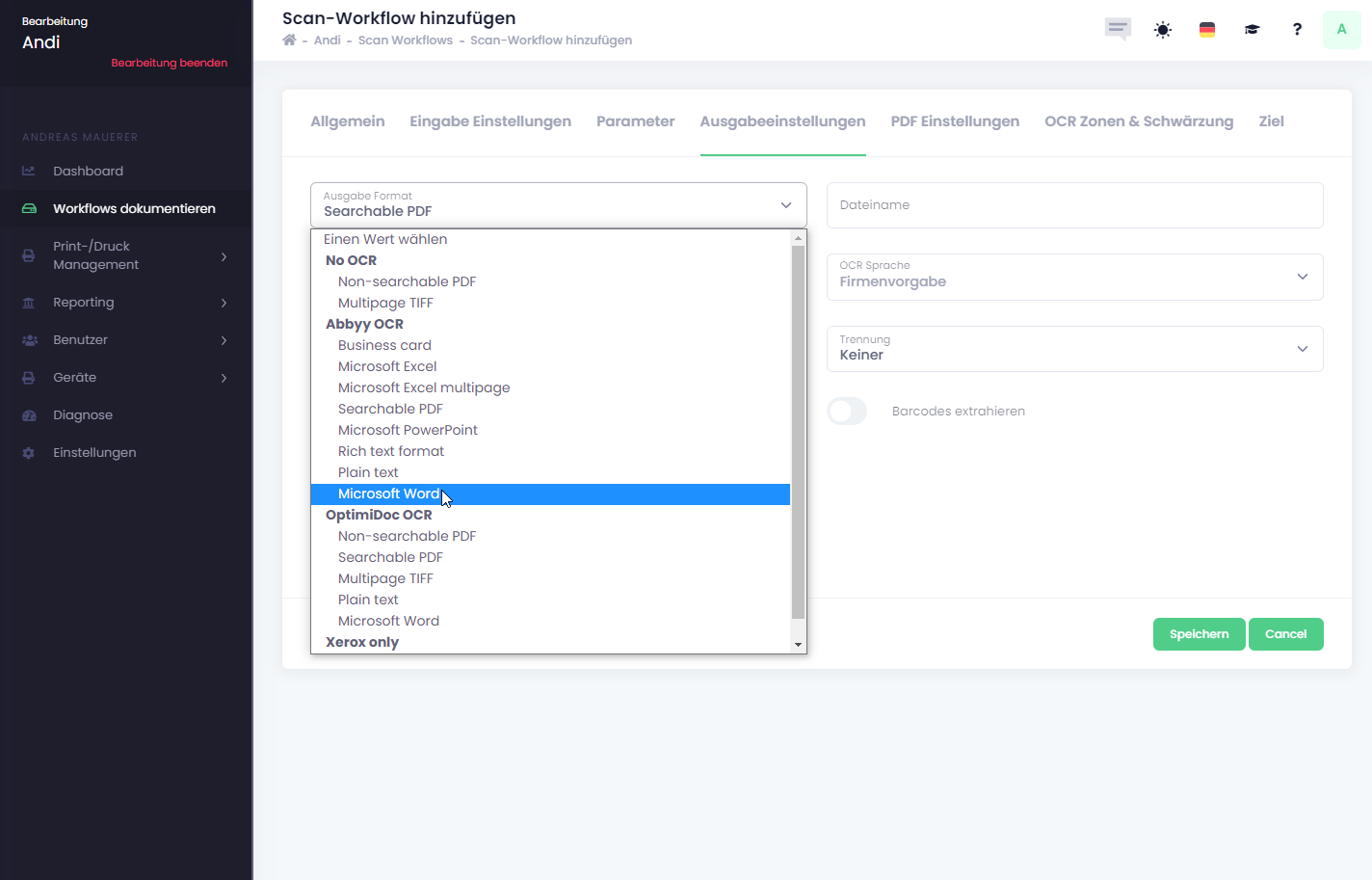Choose Multipage TIFF under OptimiDoc OCR

pos(550,578)
